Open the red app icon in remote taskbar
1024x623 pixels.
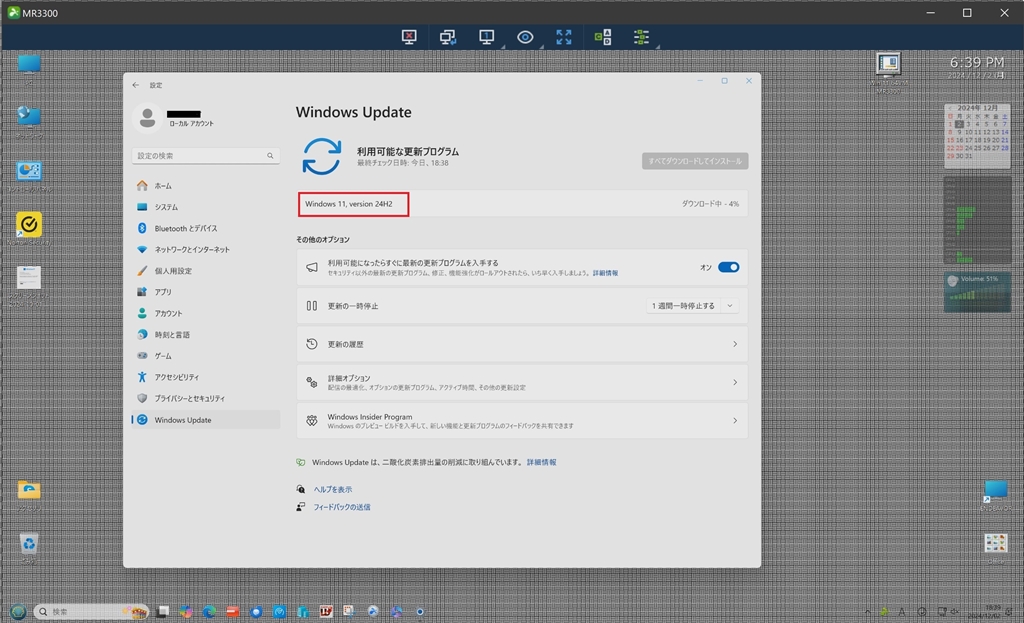click(233, 611)
